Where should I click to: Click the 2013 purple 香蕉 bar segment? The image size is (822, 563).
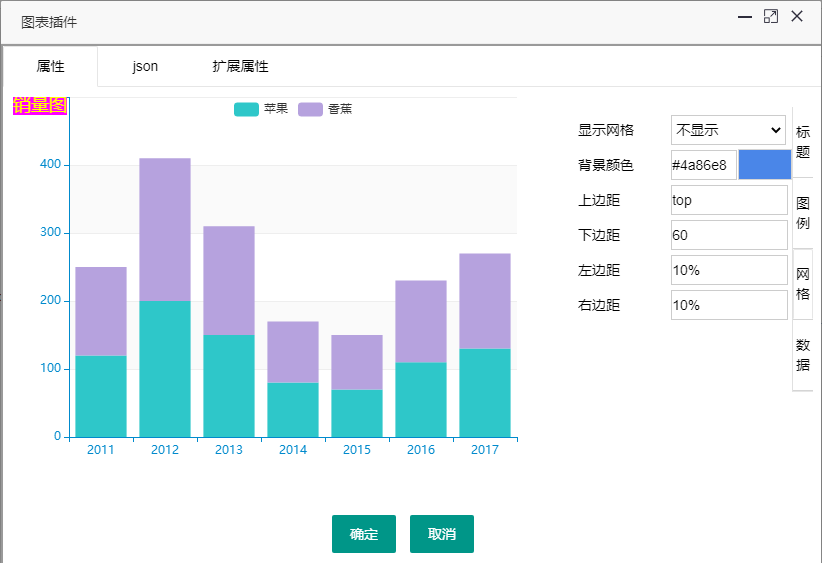coord(229,280)
